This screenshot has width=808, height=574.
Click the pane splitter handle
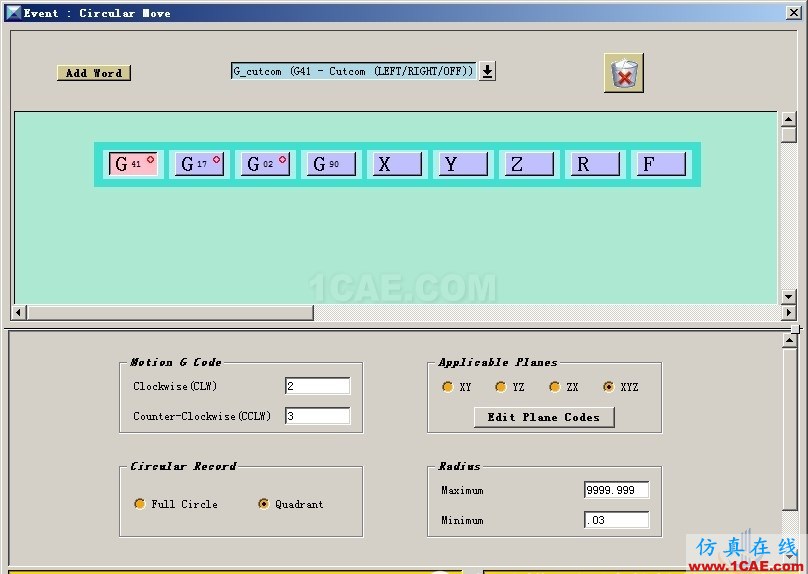pyautogui.click(x=795, y=329)
